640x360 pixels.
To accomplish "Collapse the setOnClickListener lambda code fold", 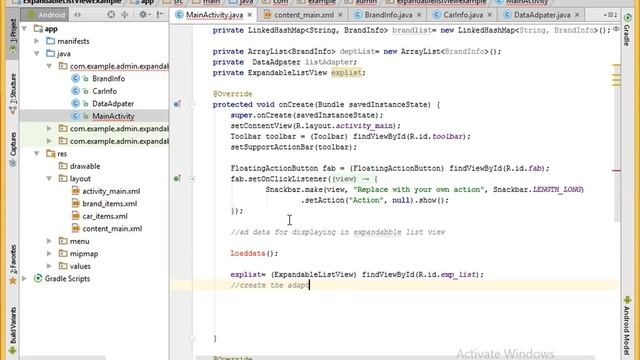I will (x=192, y=179).
